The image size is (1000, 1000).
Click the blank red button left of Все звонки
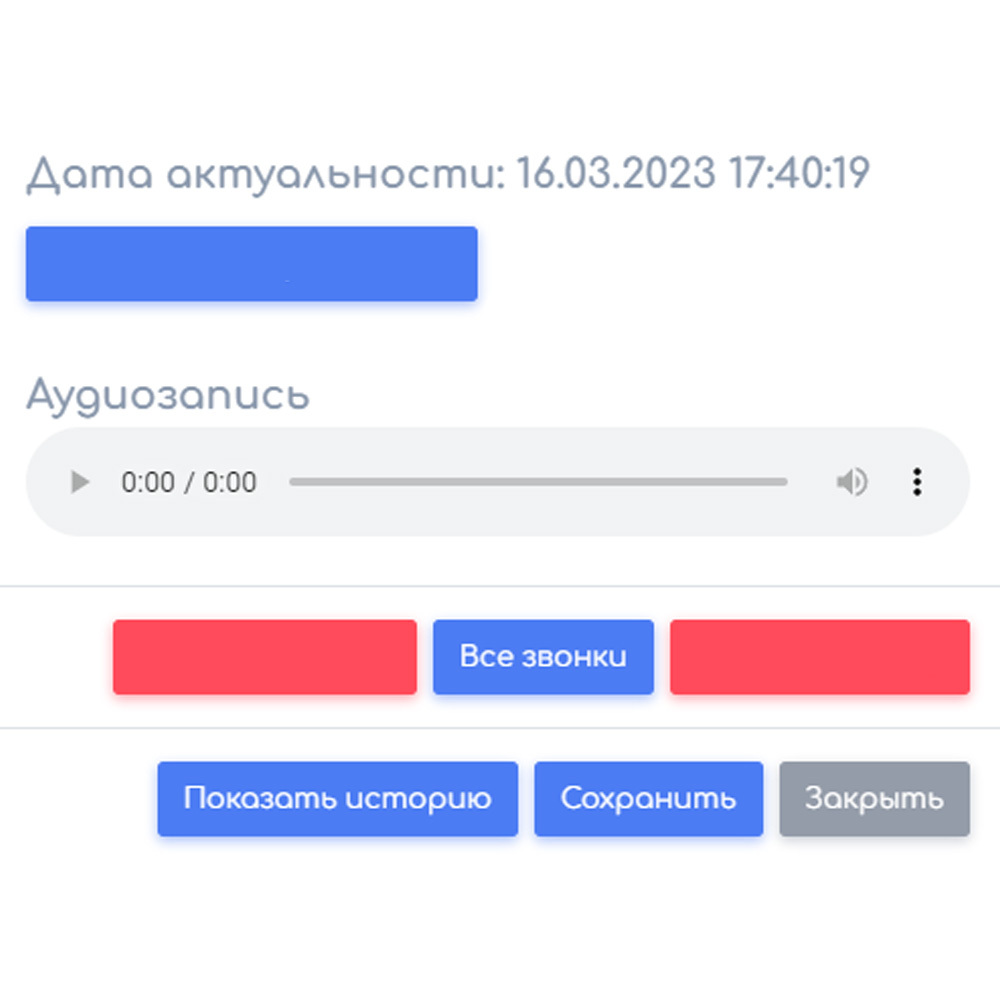click(x=264, y=657)
